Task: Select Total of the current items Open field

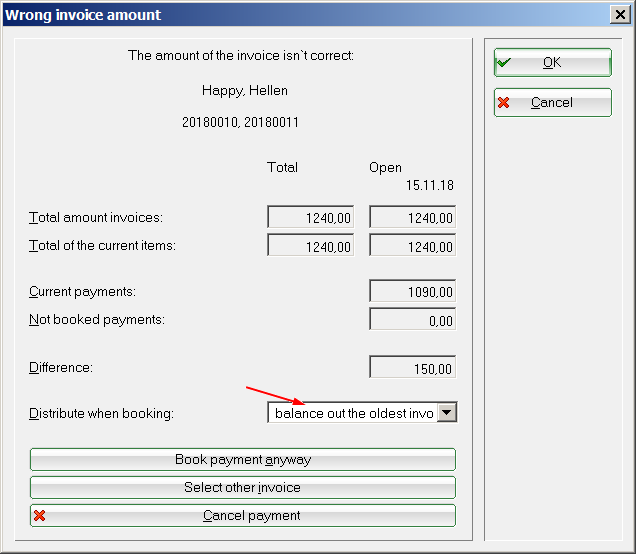Action: [412, 246]
